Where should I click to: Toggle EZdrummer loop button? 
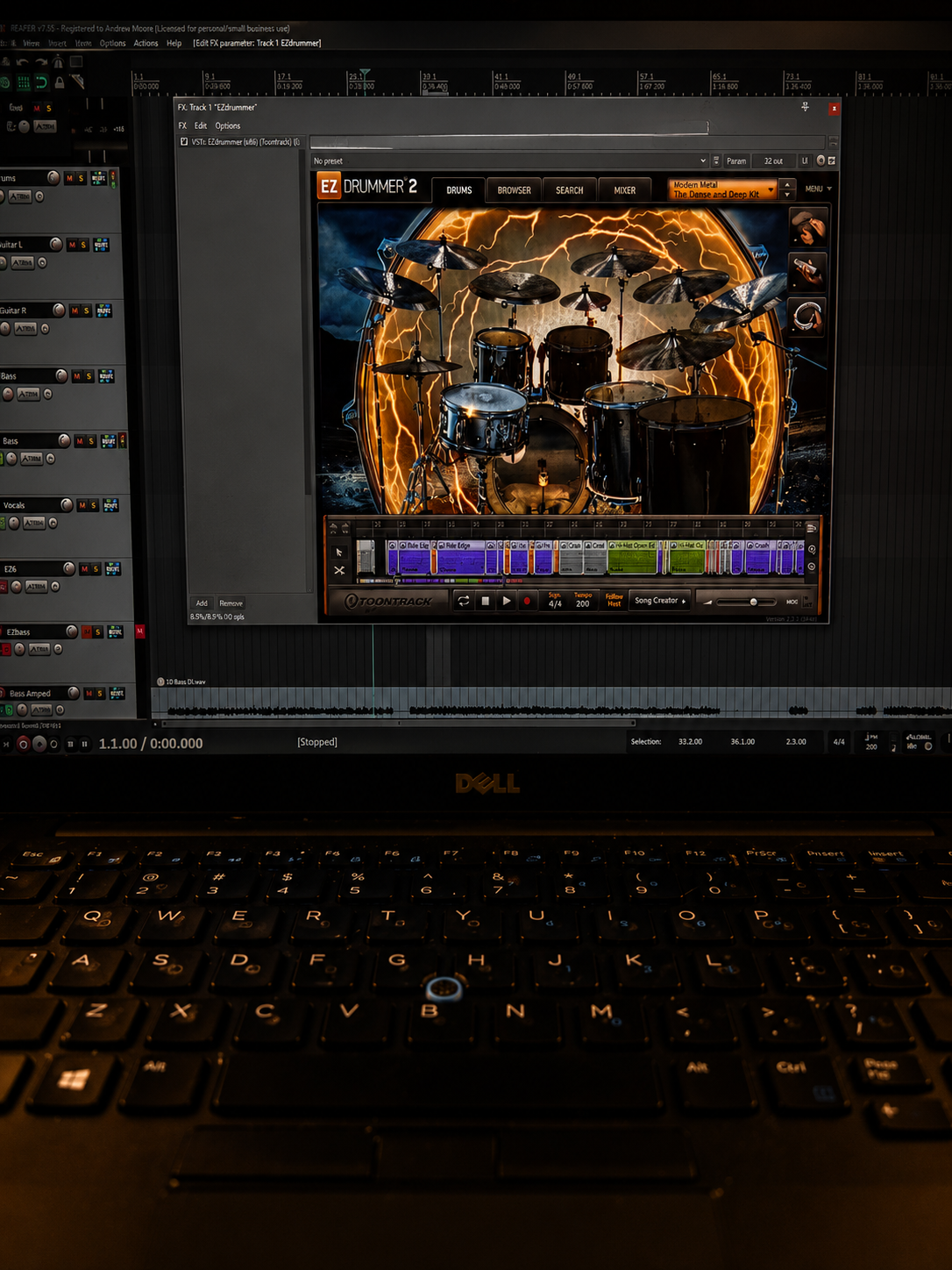pos(463,601)
